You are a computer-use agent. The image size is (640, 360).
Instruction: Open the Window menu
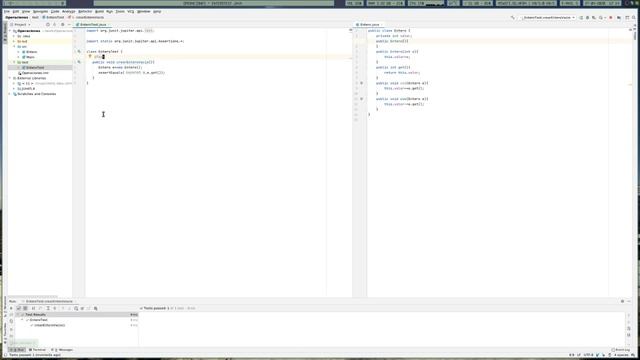(x=143, y=11)
